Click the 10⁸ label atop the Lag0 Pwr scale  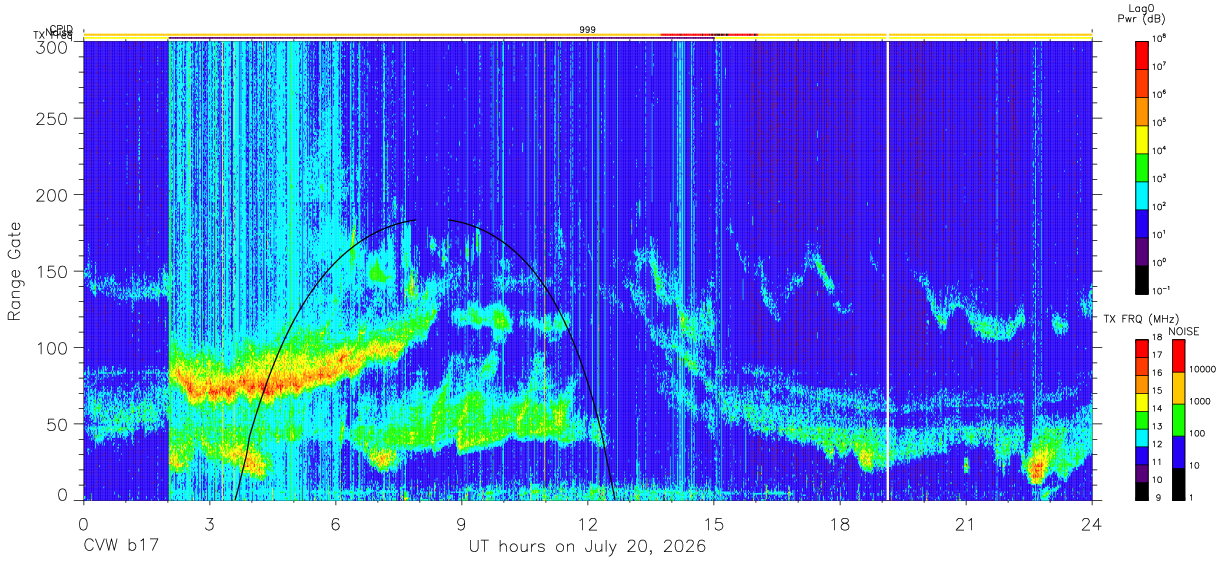[x=1159, y=37]
